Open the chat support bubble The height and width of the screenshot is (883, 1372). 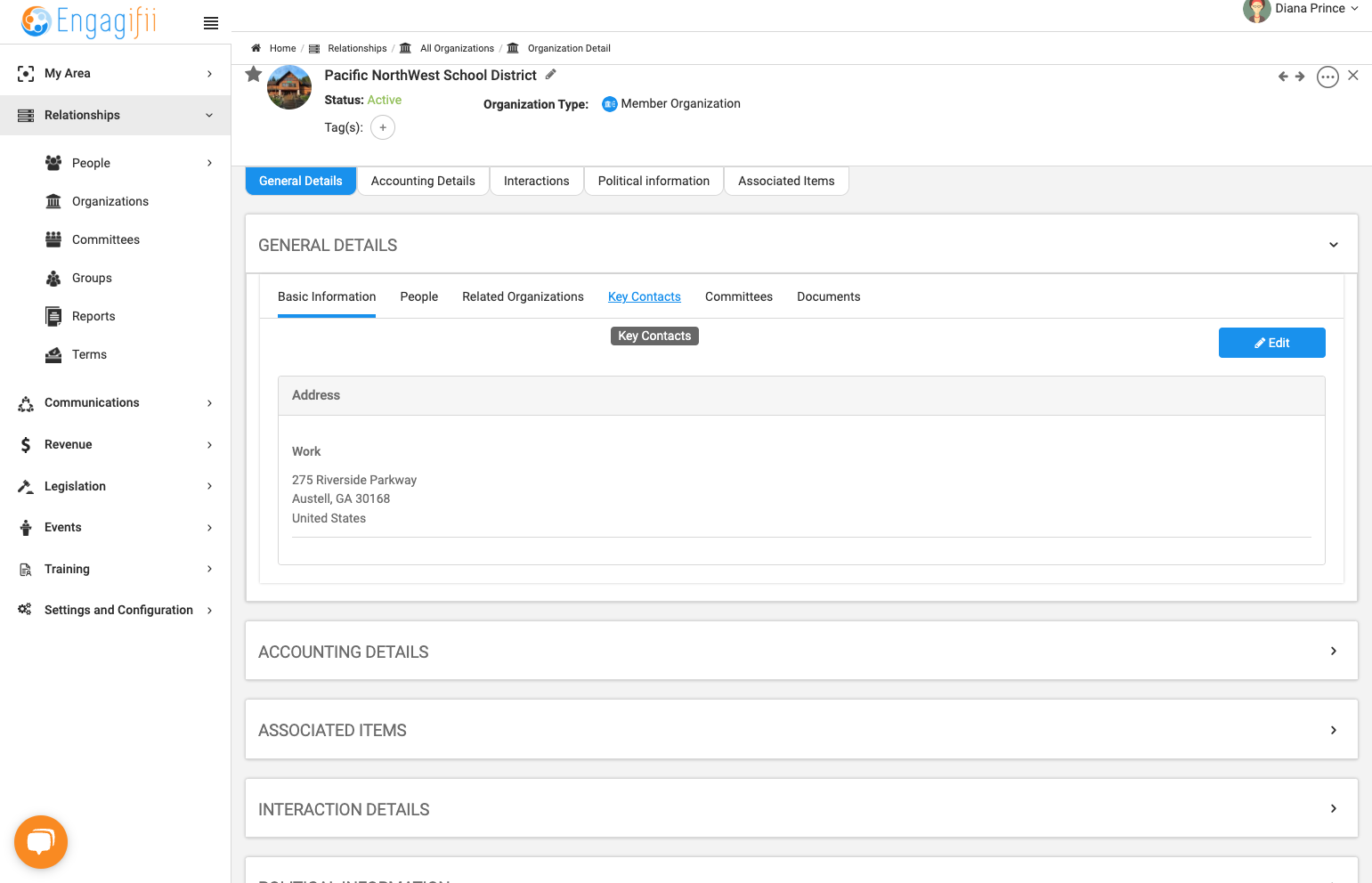click(x=41, y=841)
